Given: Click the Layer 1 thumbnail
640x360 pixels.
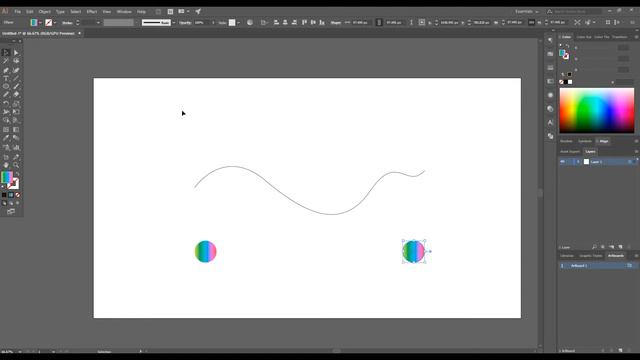Looking at the screenshot, I should click(586, 162).
